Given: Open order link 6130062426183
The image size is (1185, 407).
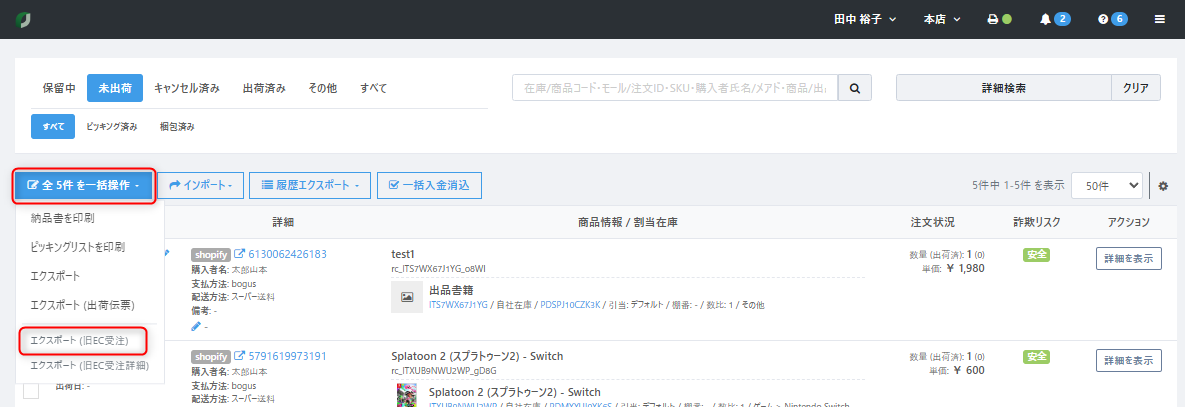Looking at the screenshot, I should point(287,254).
